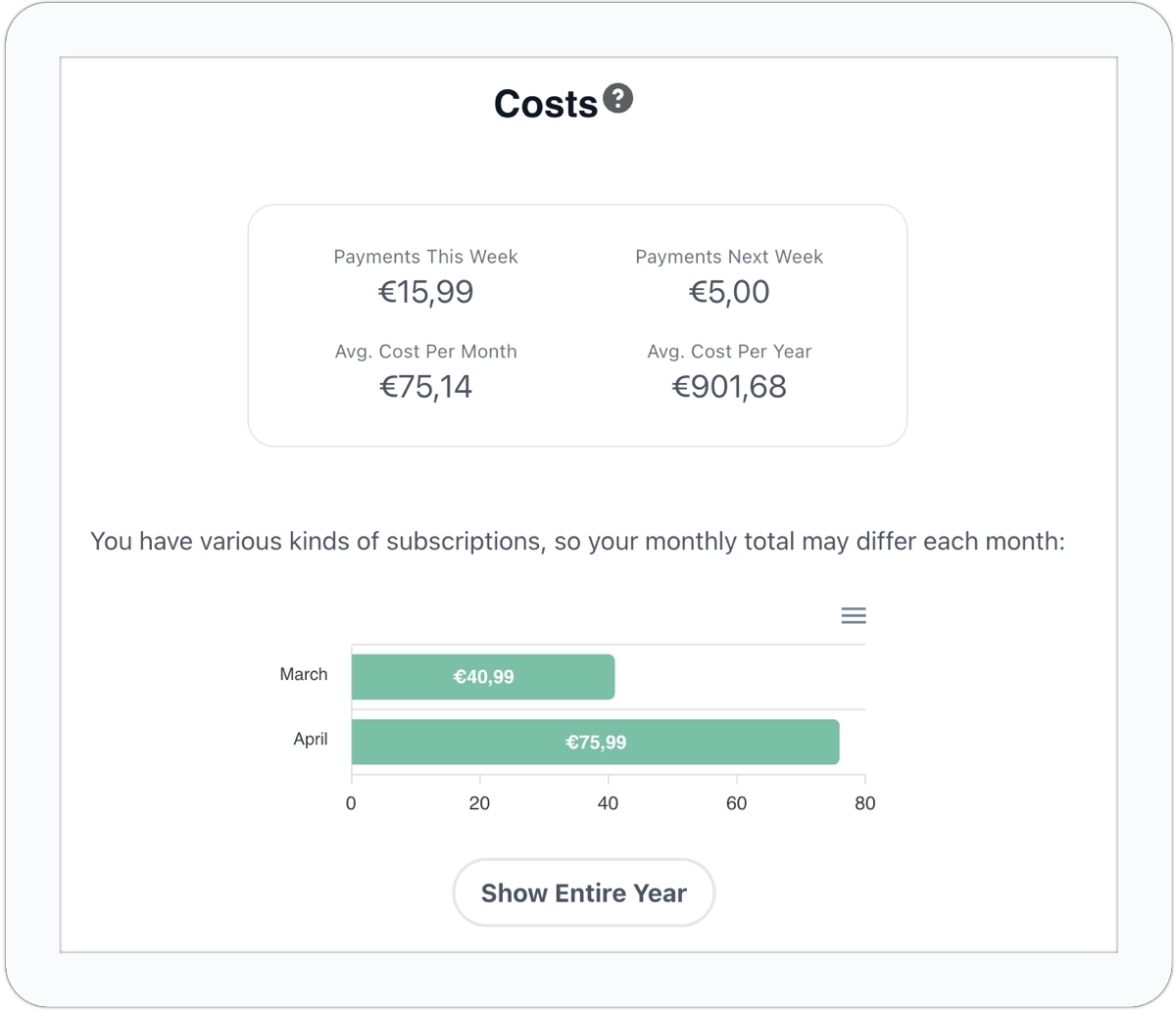Click the Costs heading
The width and height of the screenshot is (1176, 1011).
546,104
